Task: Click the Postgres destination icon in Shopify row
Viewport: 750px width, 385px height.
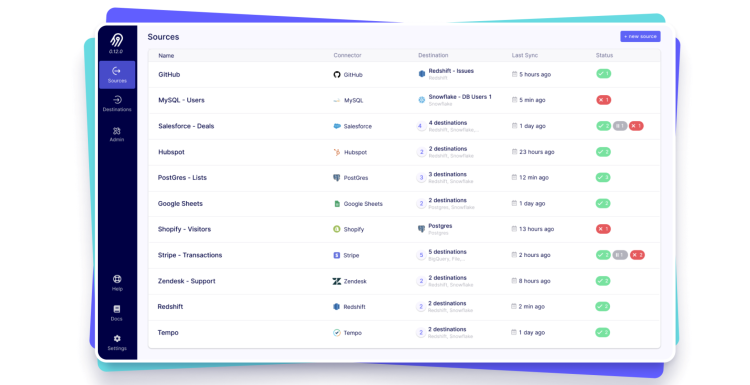Action: 421,229
